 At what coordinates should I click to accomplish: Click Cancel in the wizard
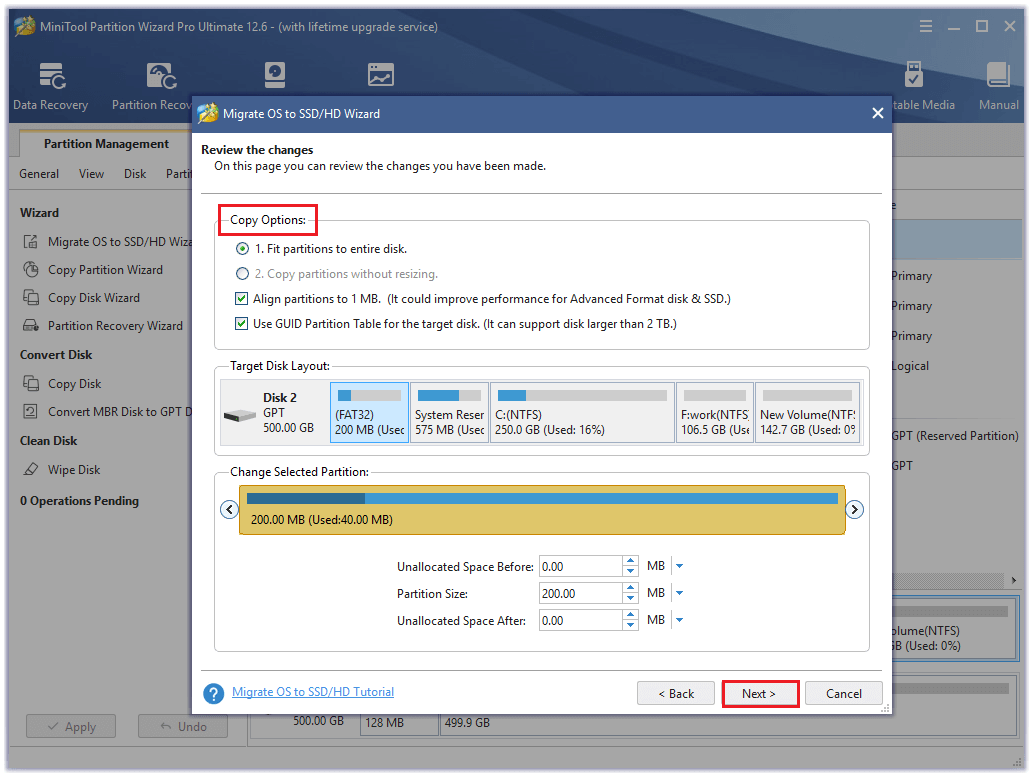pos(843,694)
